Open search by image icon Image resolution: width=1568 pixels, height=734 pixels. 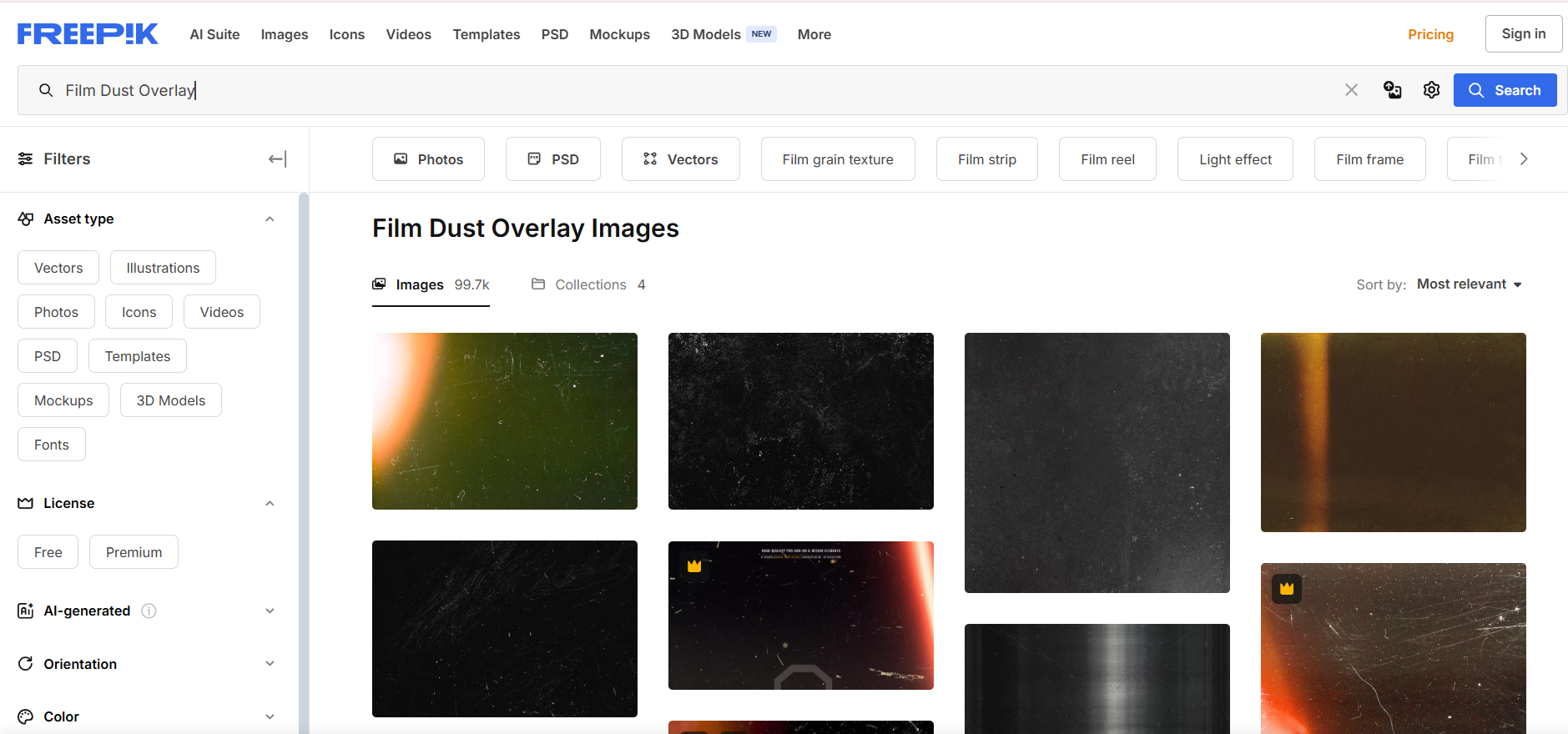tap(1393, 90)
